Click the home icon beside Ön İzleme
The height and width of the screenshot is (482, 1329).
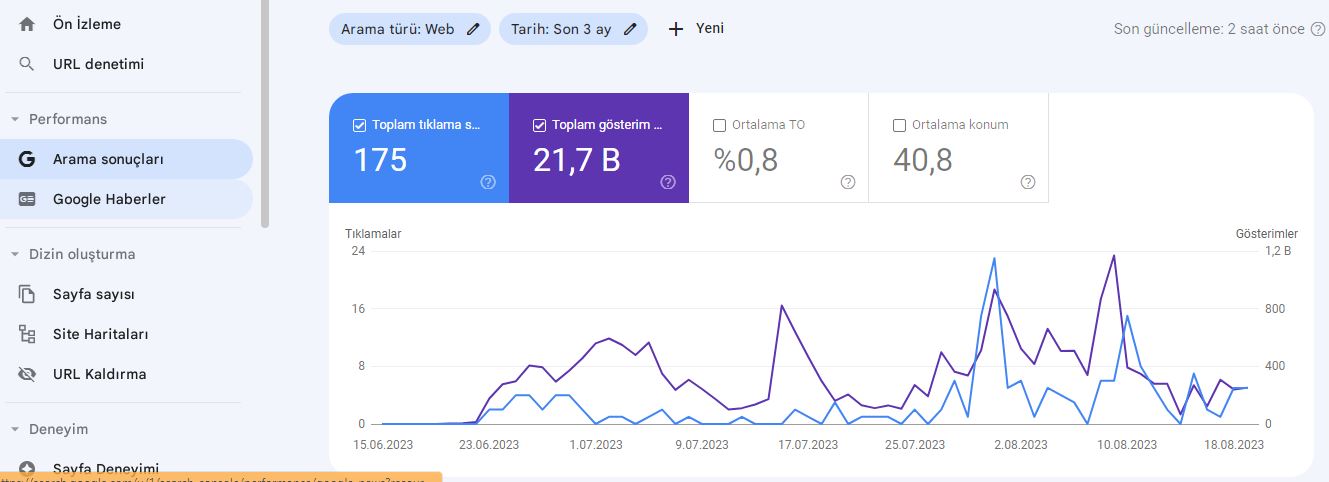point(27,24)
